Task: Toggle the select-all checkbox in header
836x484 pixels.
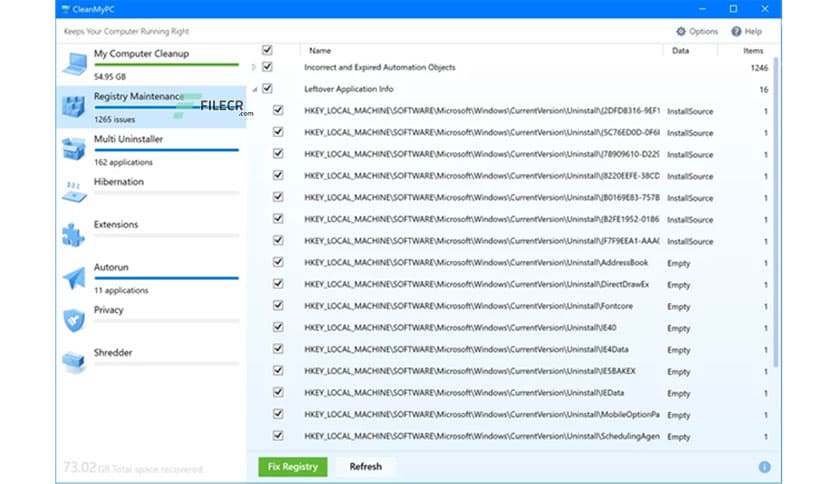Action: (x=267, y=50)
